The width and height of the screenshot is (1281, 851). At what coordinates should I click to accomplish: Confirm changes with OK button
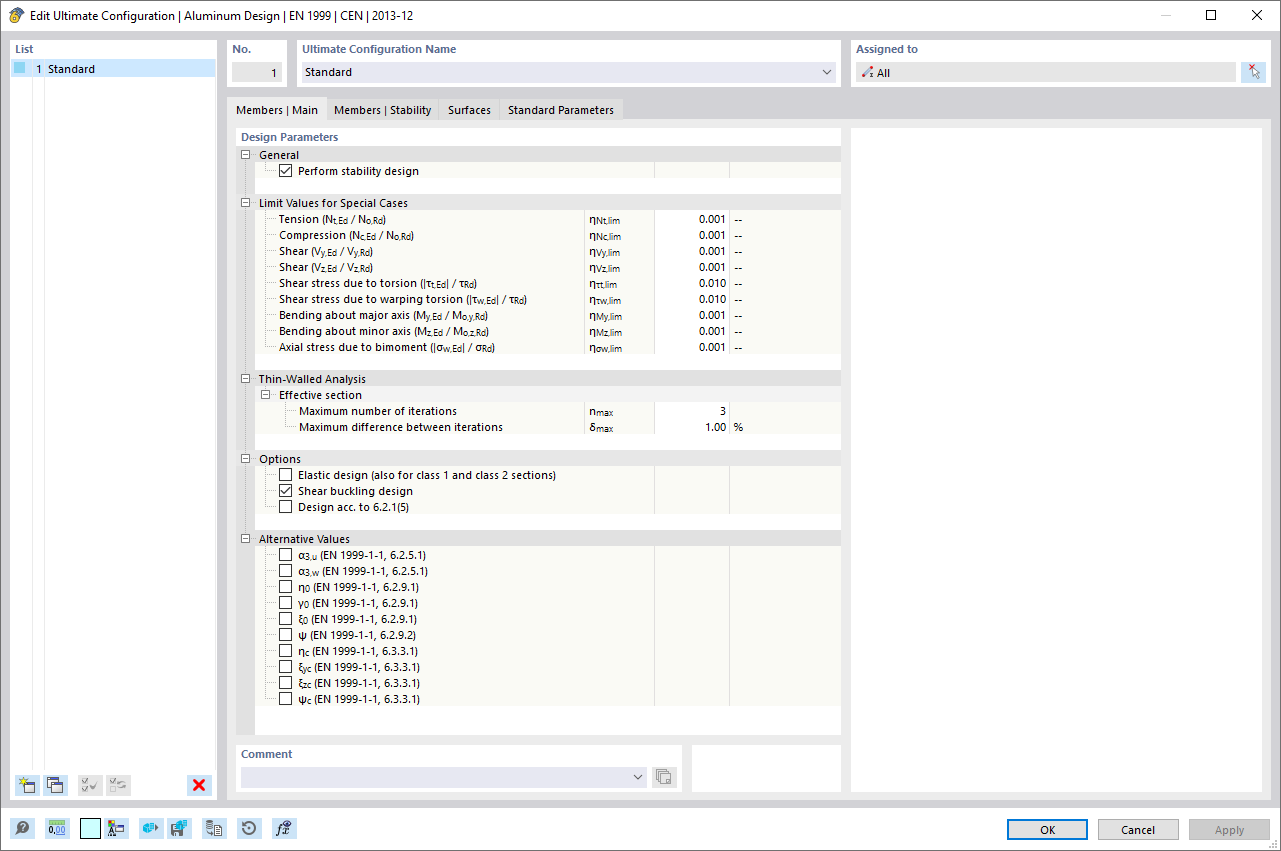[x=1046, y=829]
